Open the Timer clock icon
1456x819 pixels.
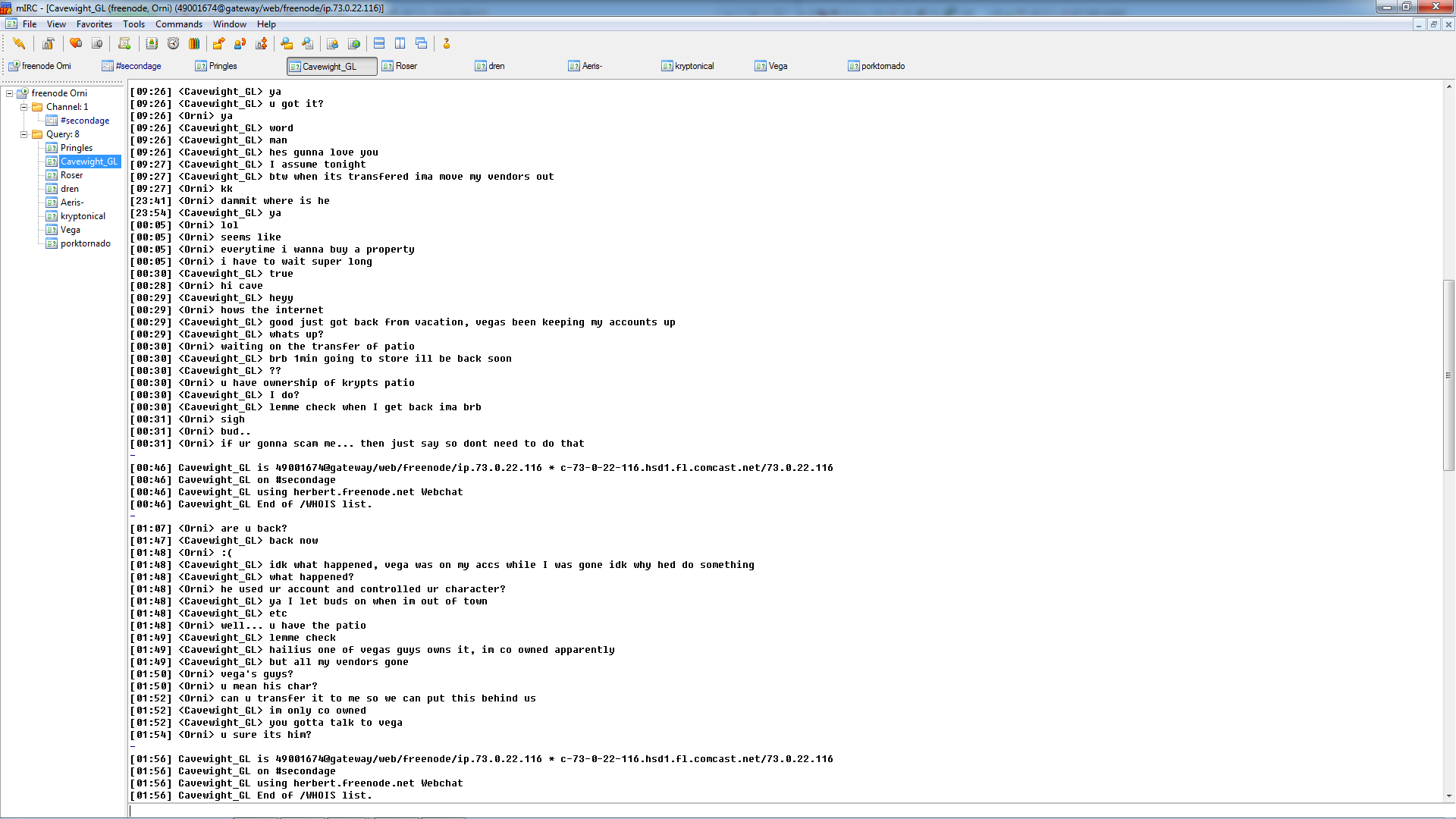[x=173, y=43]
